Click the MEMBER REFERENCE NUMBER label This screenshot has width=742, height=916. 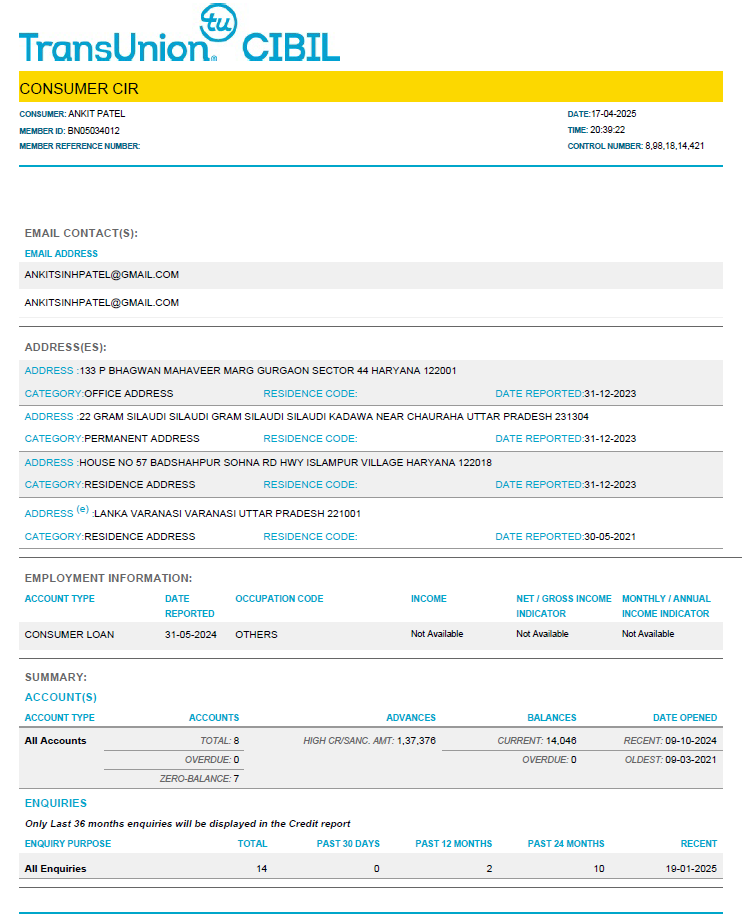coord(79,146)
